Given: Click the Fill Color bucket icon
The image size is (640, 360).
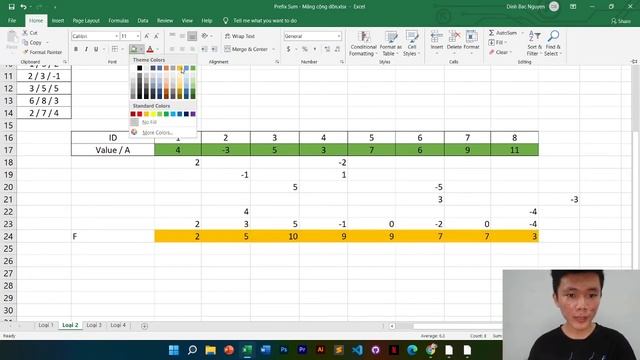Looking at the screenshot, I should (133, 49).
